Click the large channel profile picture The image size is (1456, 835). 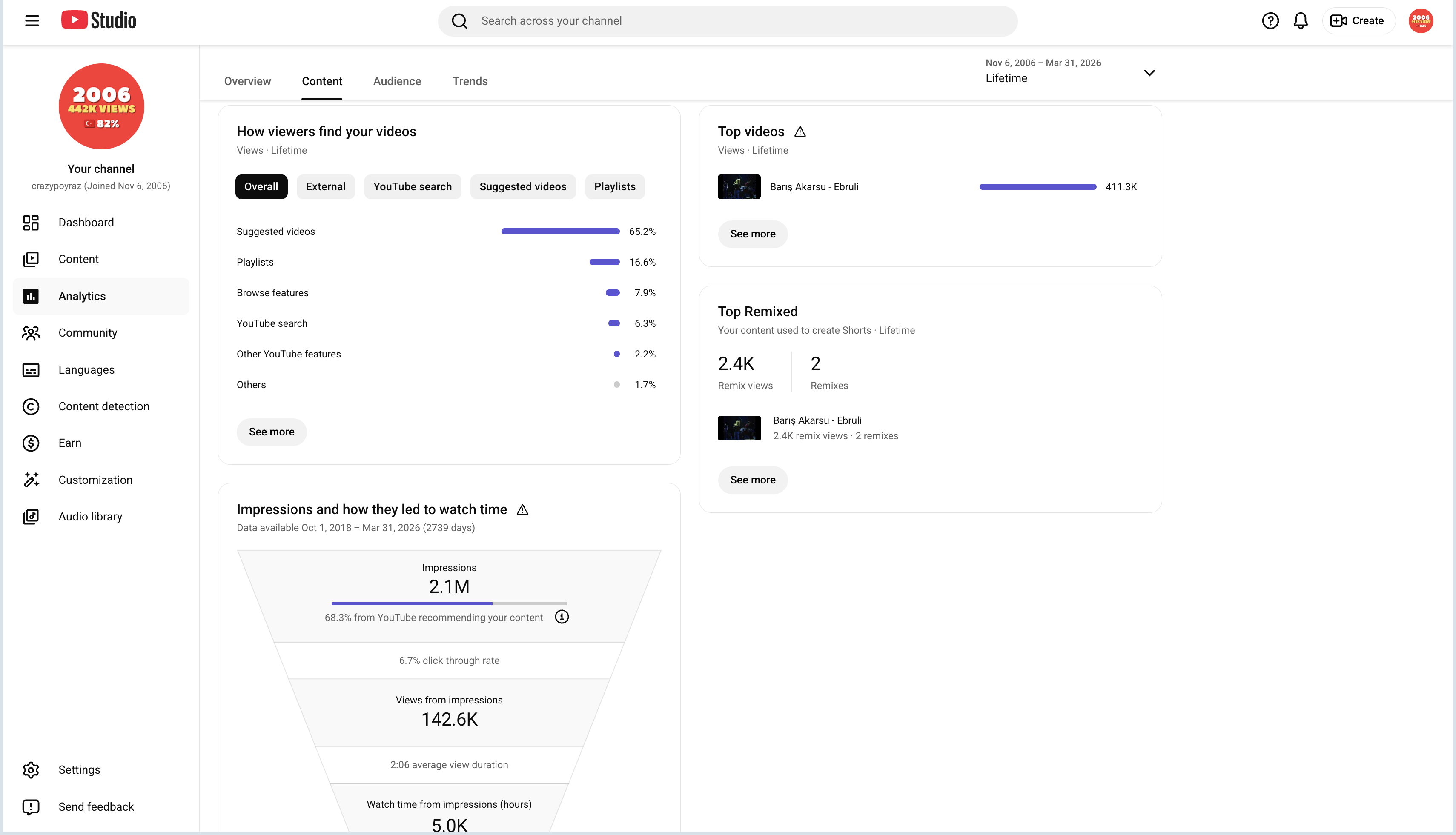point(101,107)
